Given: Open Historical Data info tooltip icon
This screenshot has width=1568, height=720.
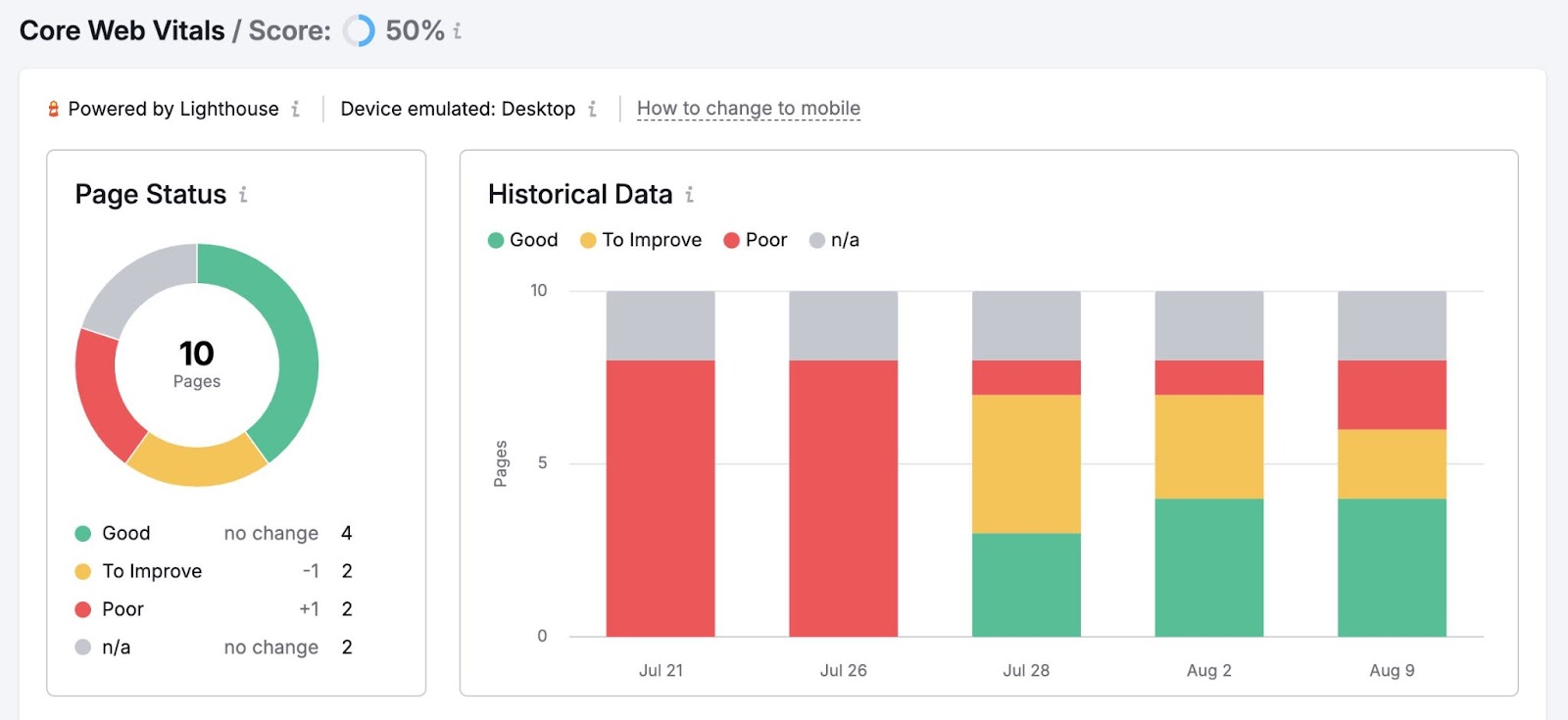Looking at the screenshot, I should point(689,195).
